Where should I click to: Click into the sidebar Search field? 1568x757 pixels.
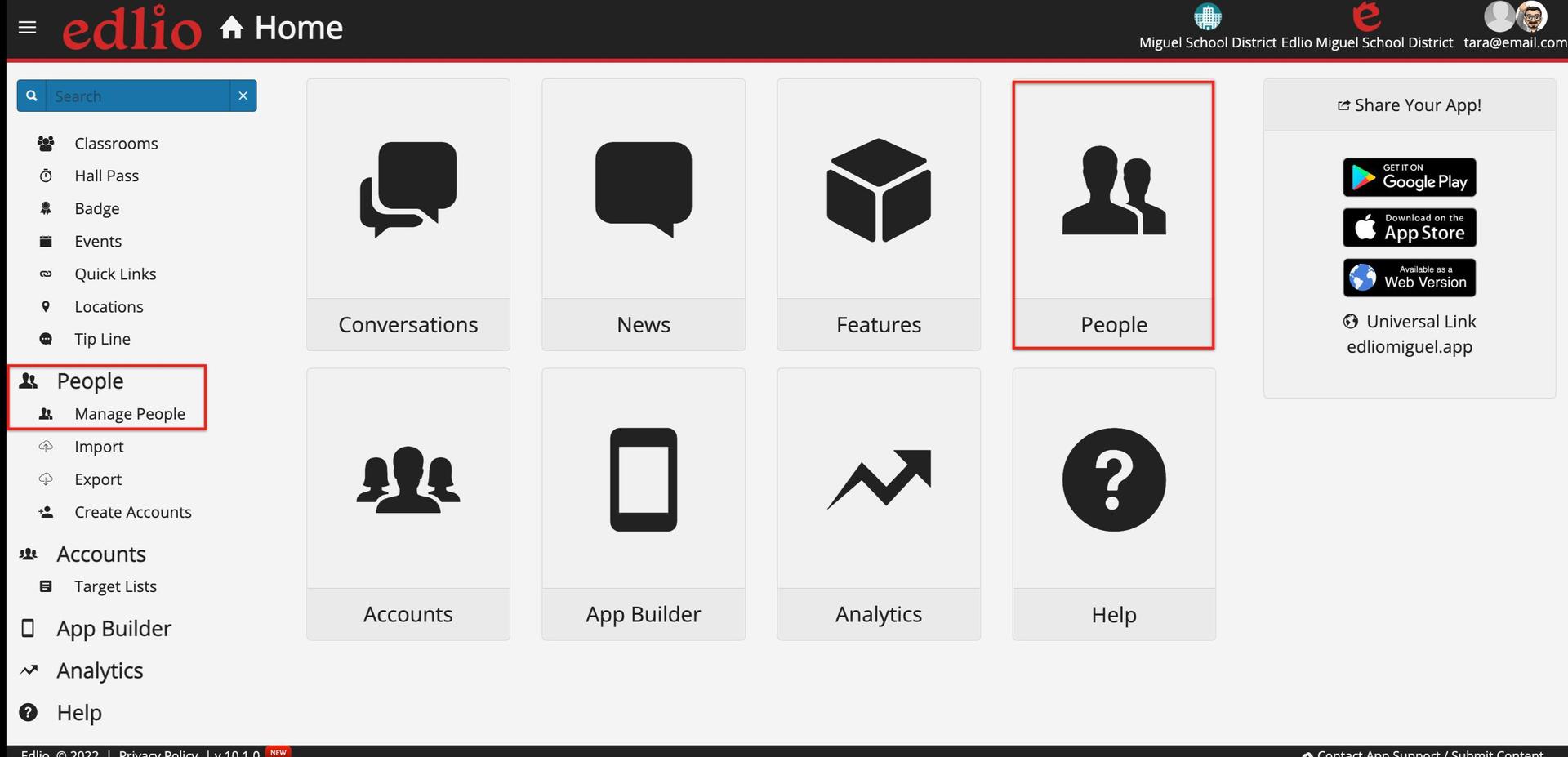pos(137,96)
